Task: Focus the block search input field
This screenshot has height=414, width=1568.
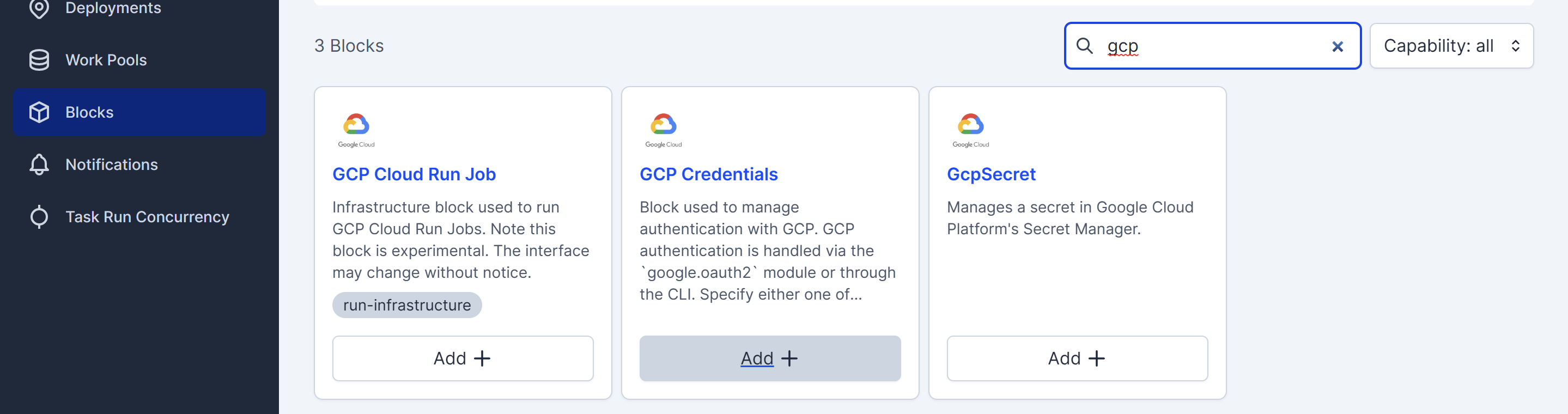Action: pos(1211,46)
